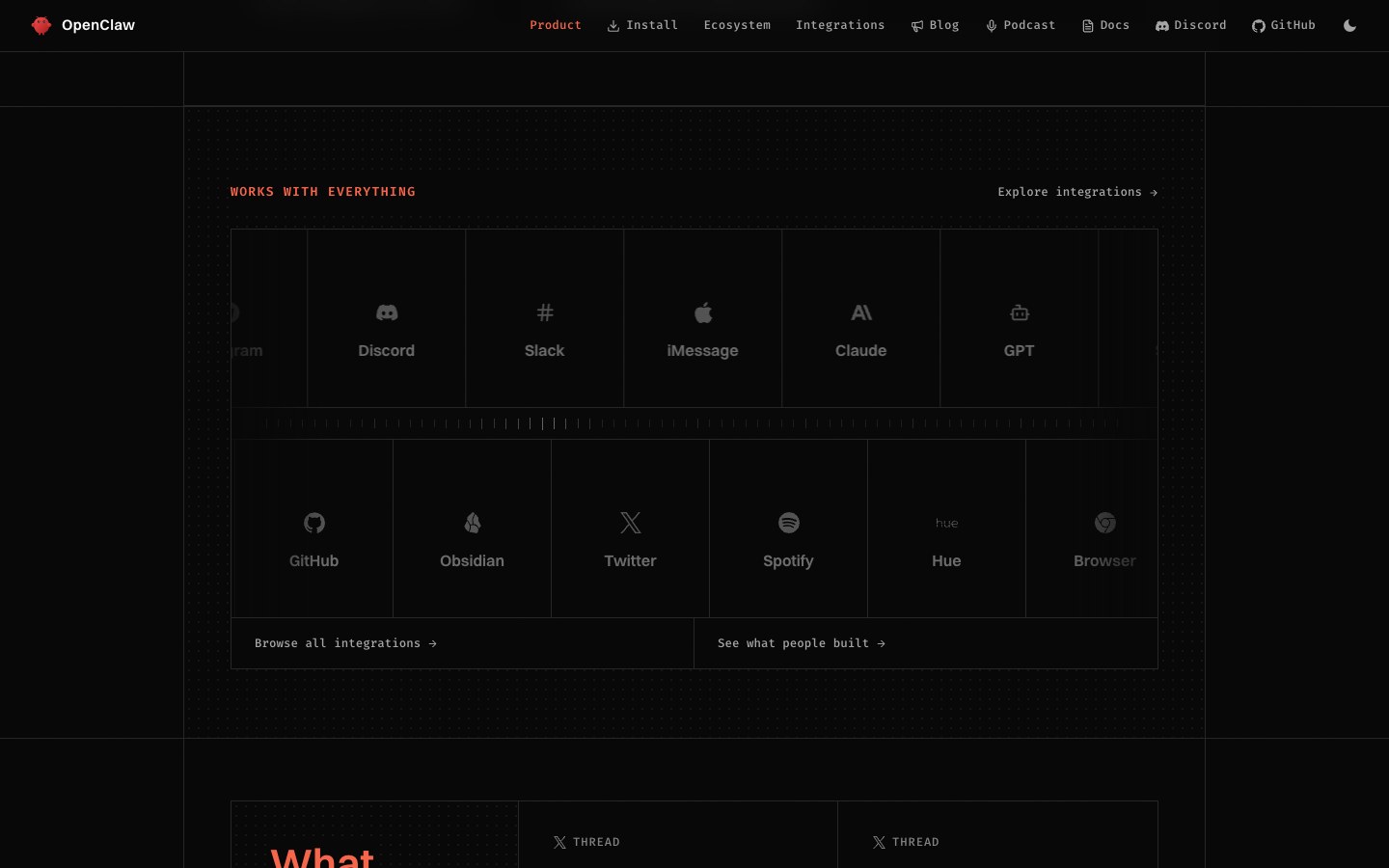
Task: Open Discord link in the header
Action: (x=1191, y=25)
